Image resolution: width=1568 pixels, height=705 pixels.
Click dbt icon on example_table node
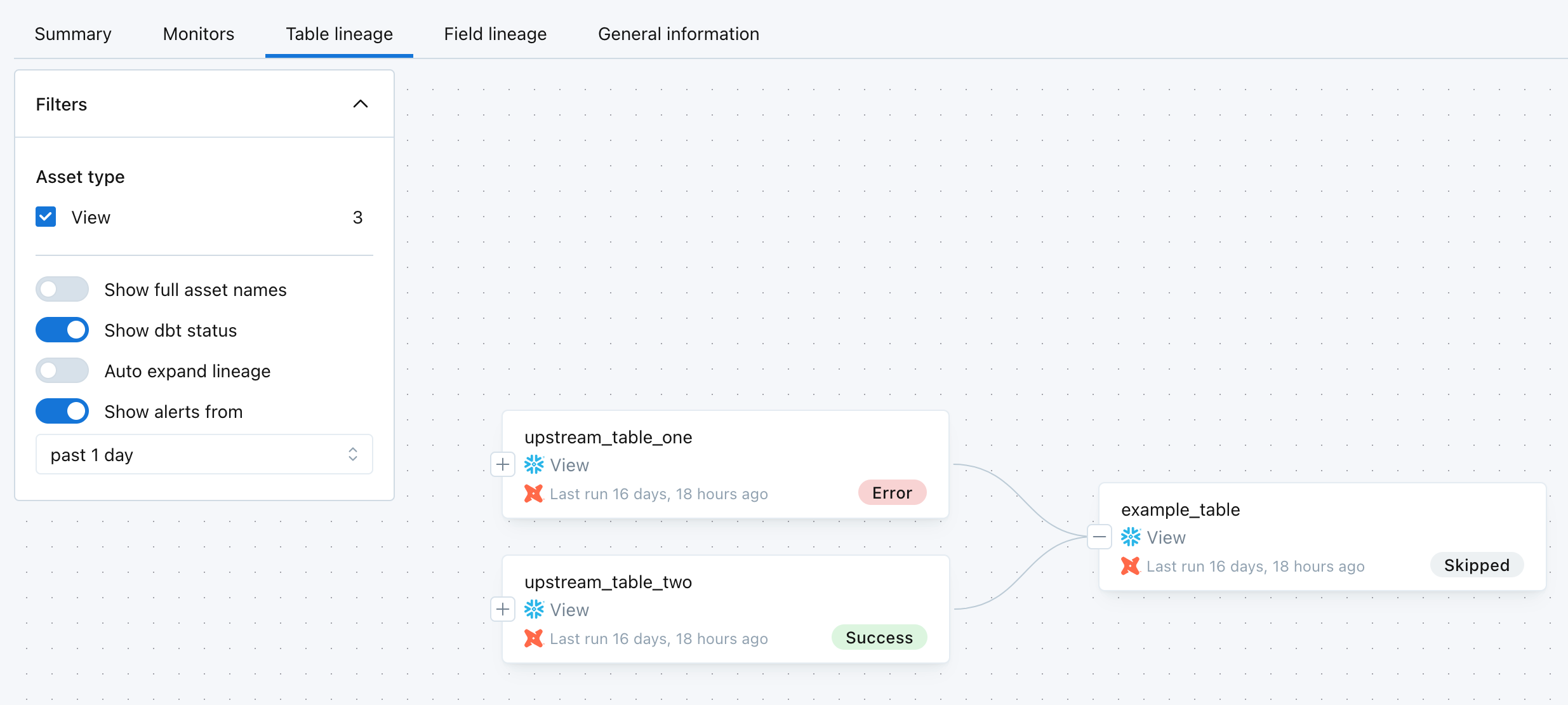[1131, 566]
